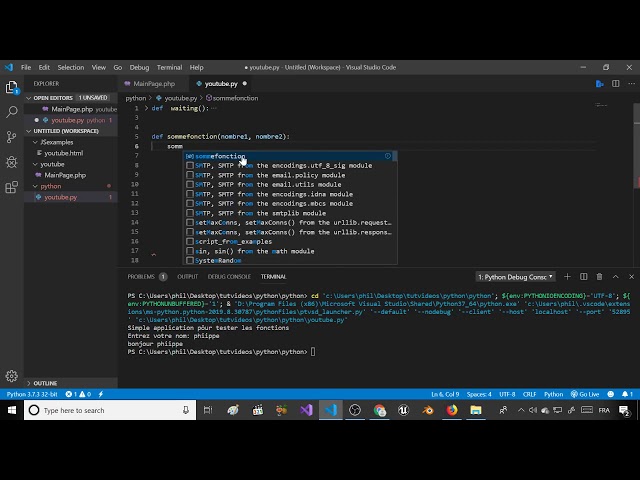Select SMTP from email.utils suggestion
Screen dimensions: 640x480
point(290,184)
